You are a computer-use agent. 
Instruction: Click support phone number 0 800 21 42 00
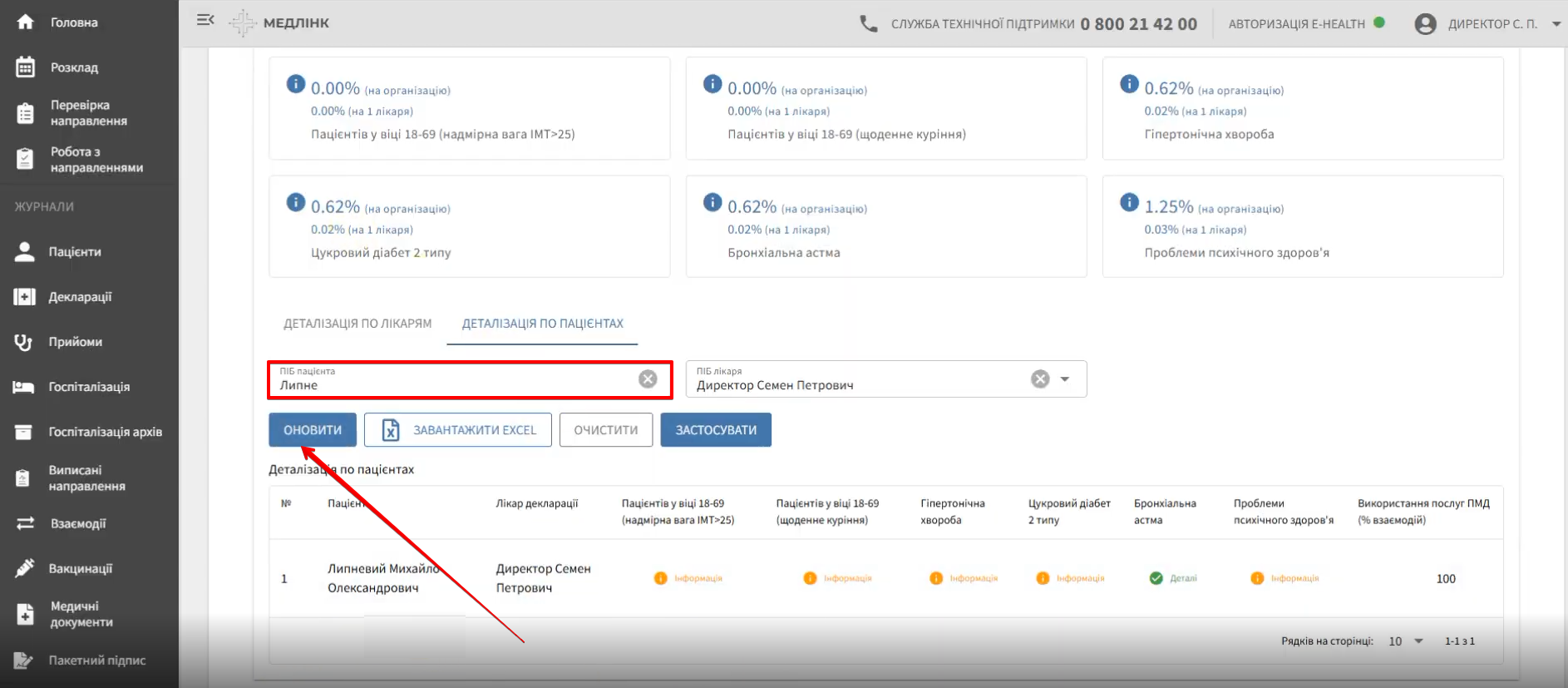coord(1139,24)
